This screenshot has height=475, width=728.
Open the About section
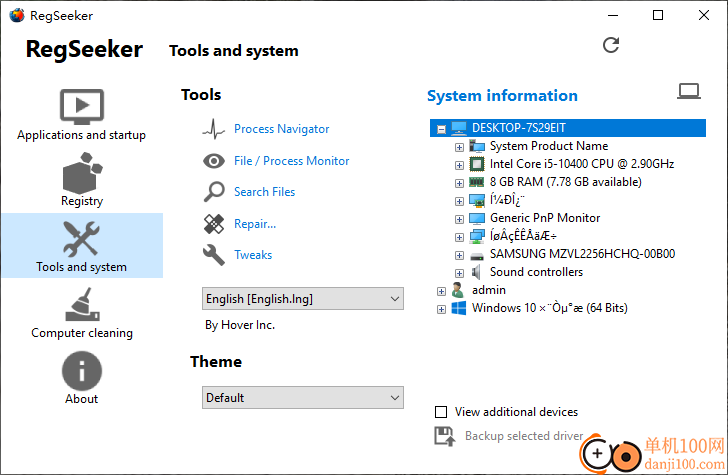tap(82, 378)
